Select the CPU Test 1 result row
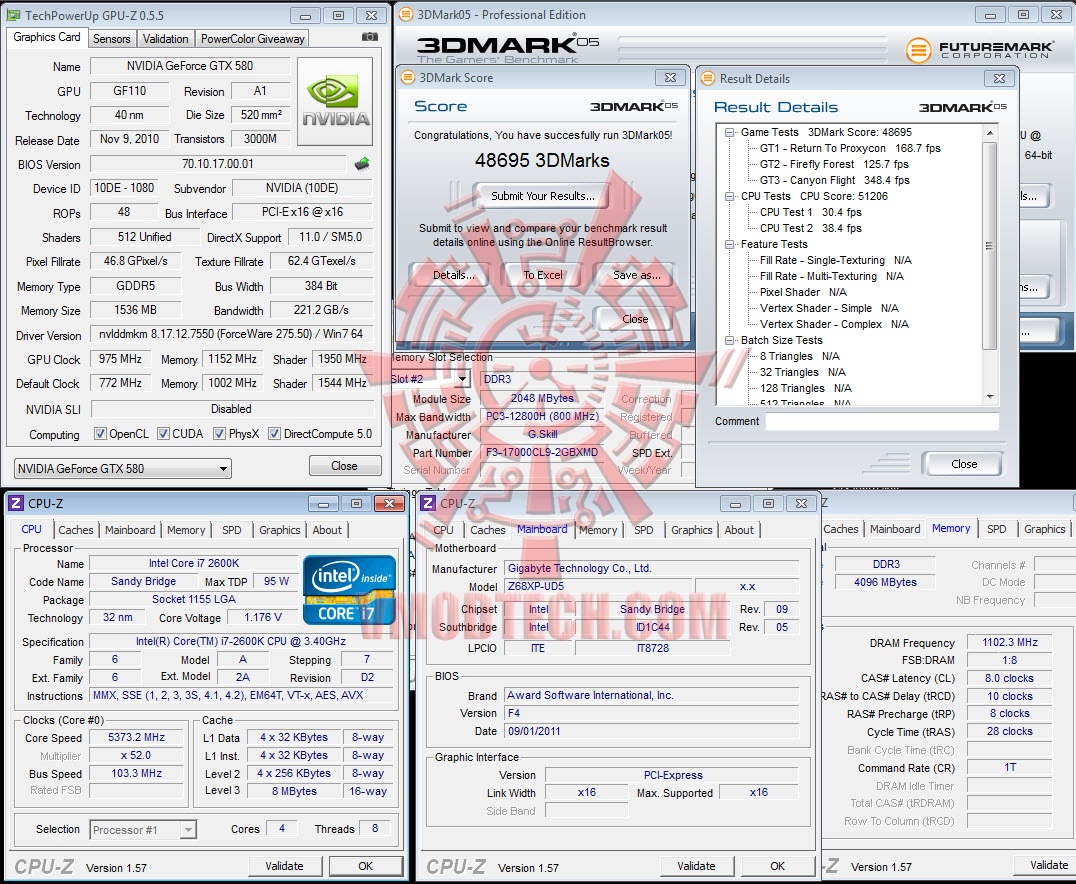Viewport: 1076px width, 884px height. (x=810, y=212)
